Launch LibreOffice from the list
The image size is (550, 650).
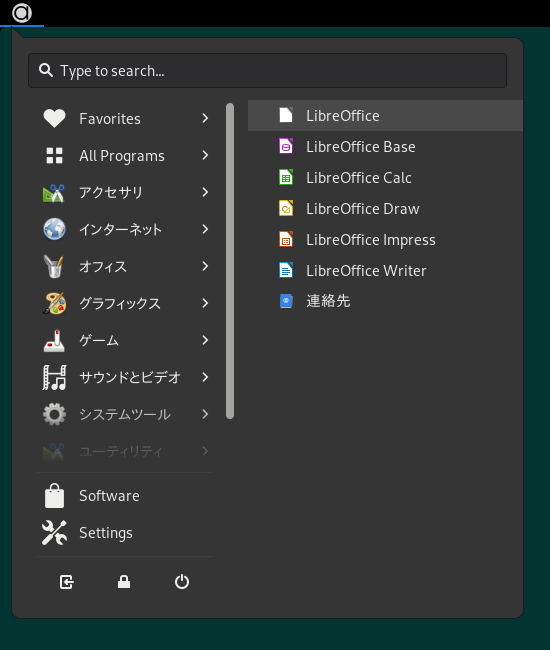point(385,115)
